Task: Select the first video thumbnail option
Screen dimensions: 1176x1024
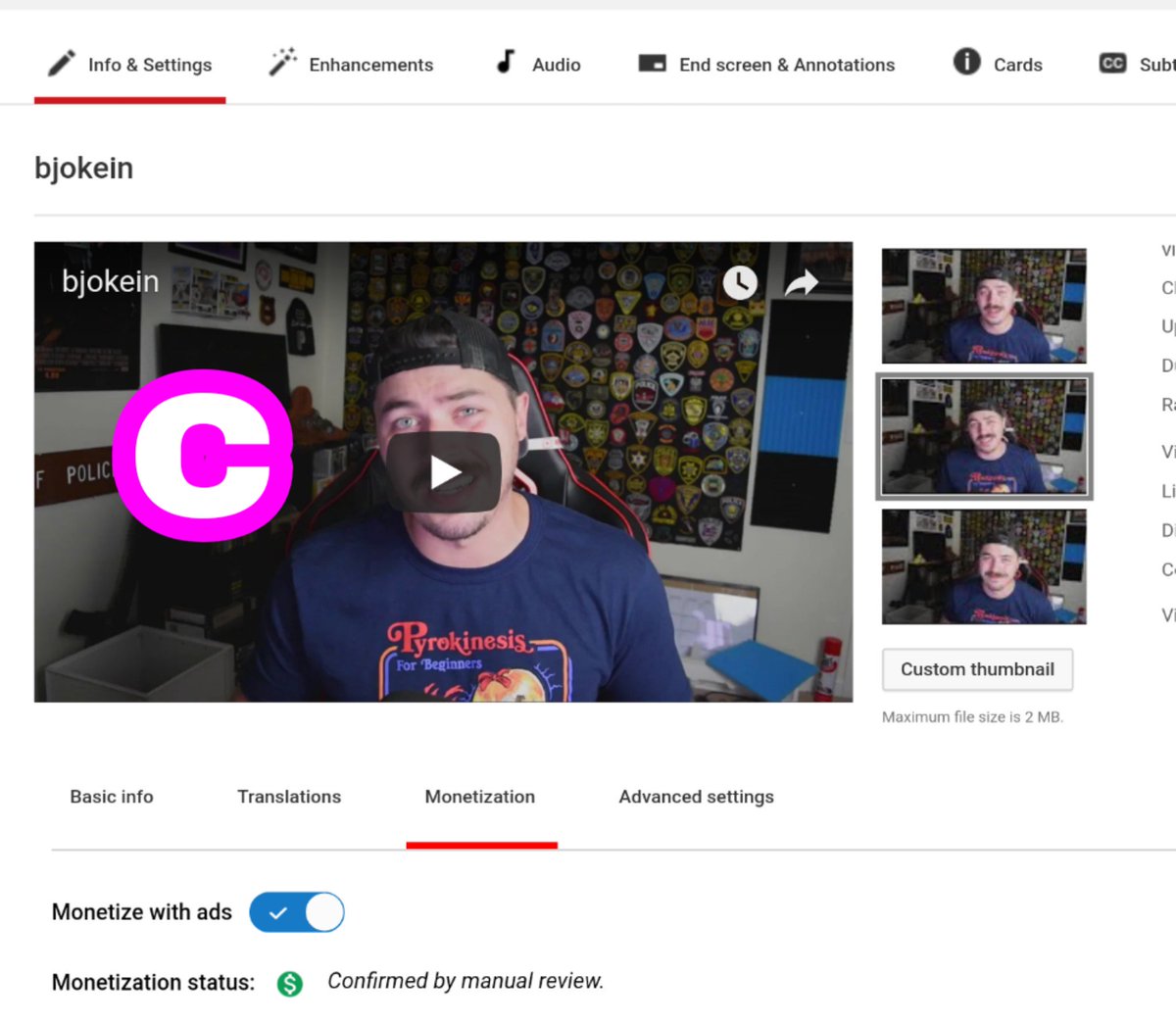Action: (984, 306)
